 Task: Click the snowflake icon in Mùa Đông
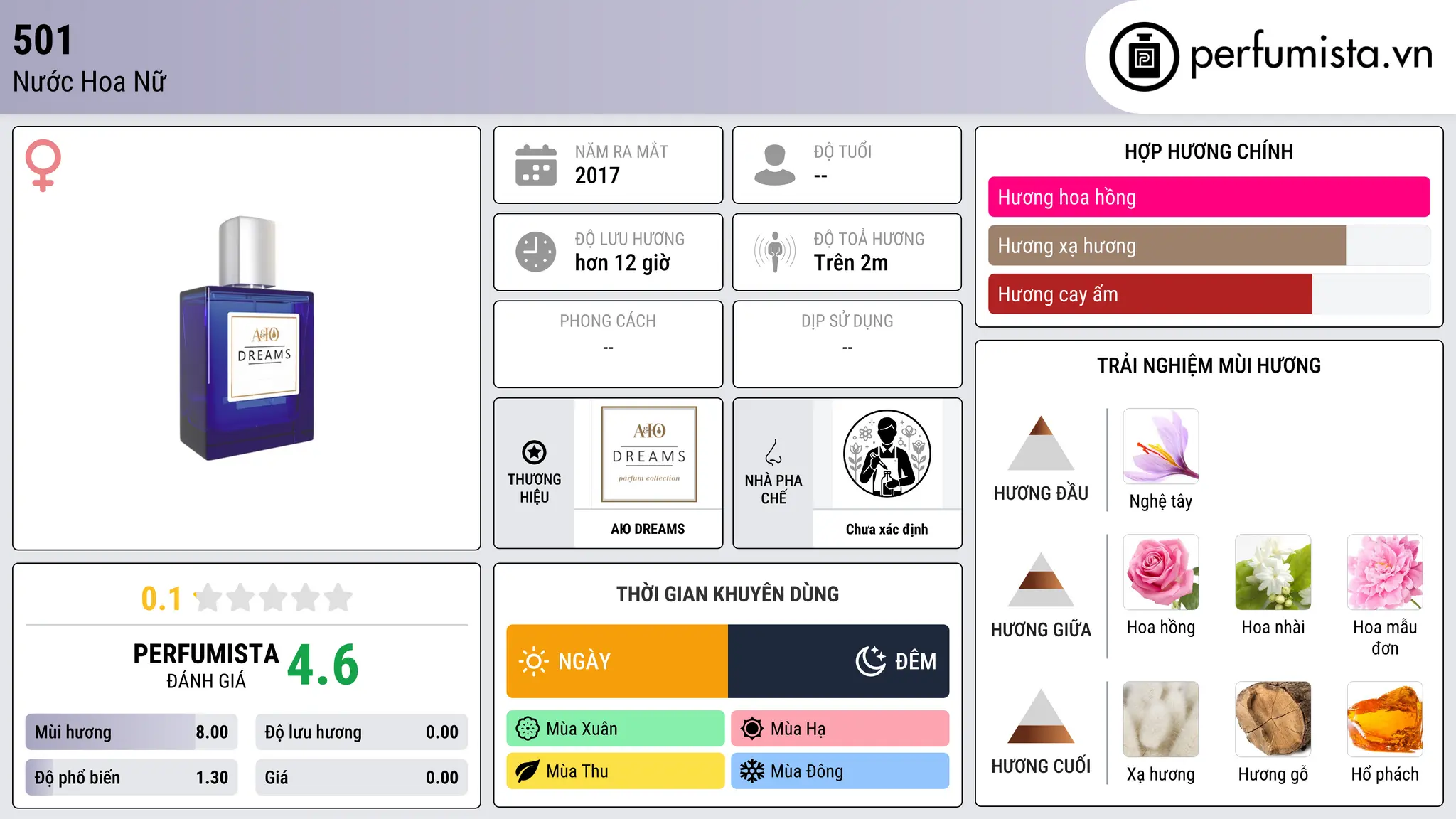(752, 771)
